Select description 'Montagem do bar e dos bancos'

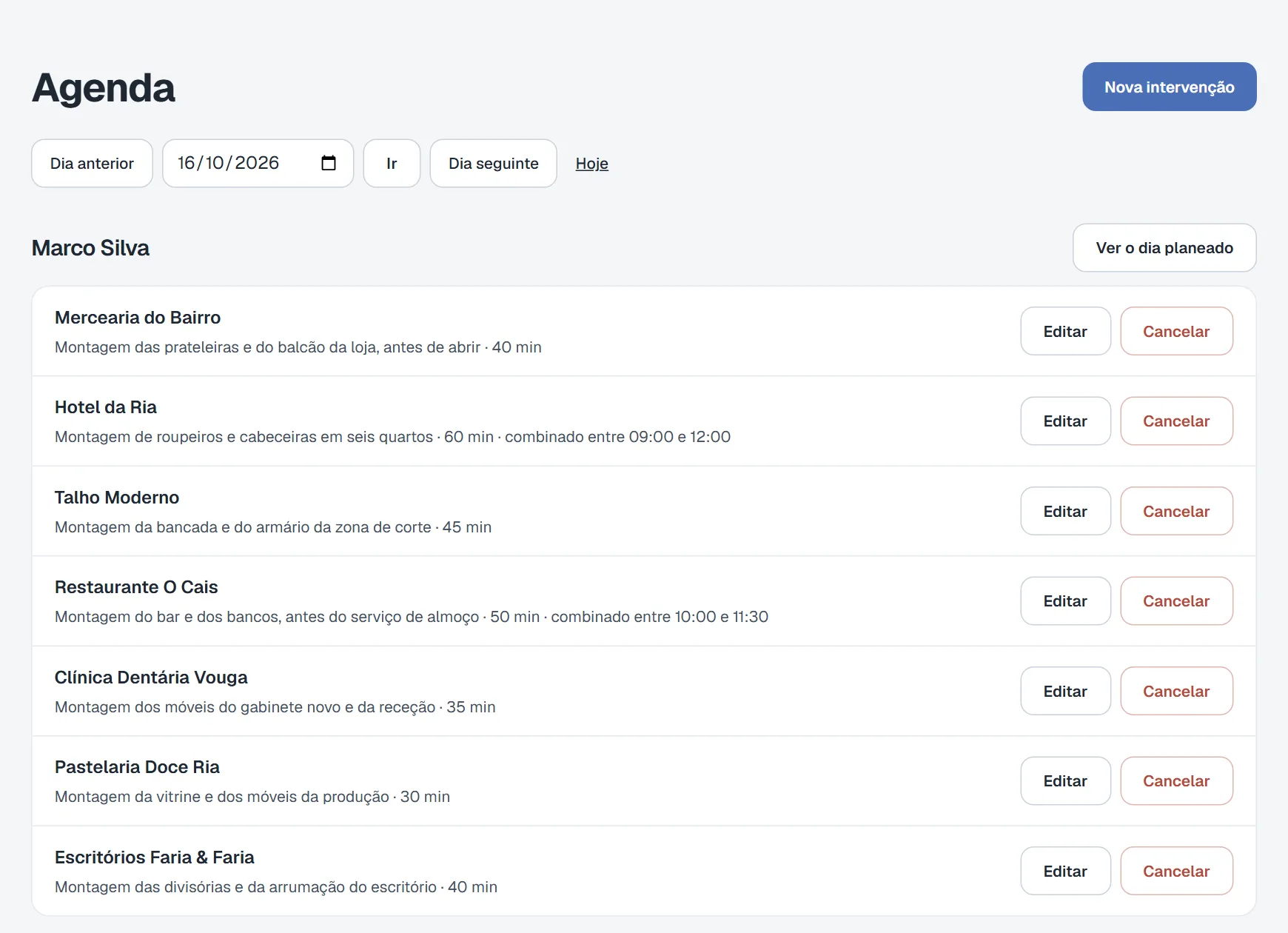pos(167,617)
